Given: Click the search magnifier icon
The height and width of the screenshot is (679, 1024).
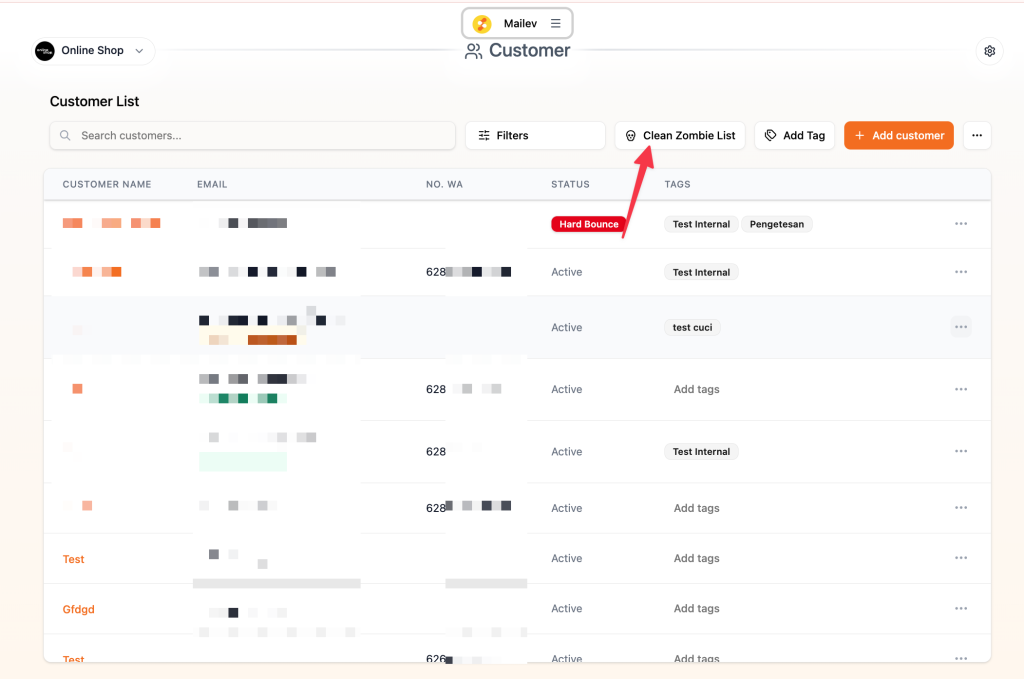Looking at the screenshot, I should [65, 135].
